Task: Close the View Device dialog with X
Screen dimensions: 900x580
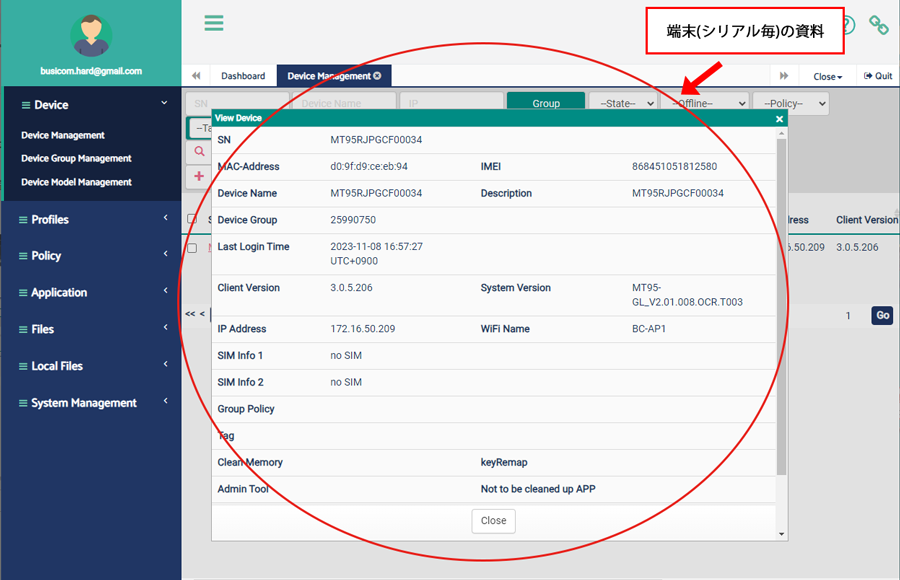Action: coord(779,119)
